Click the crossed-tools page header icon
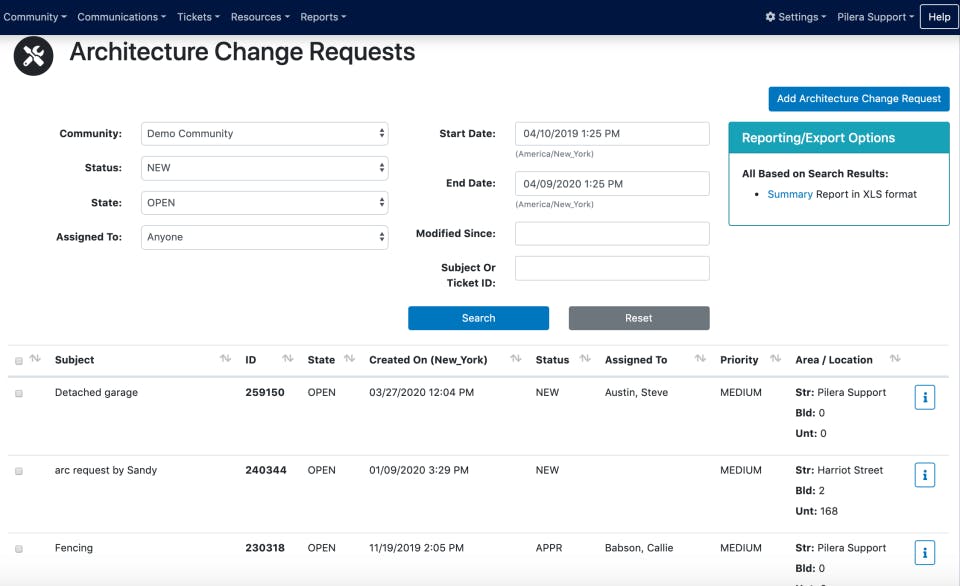Viewport: 960px width, 586px height. (33, 57)
